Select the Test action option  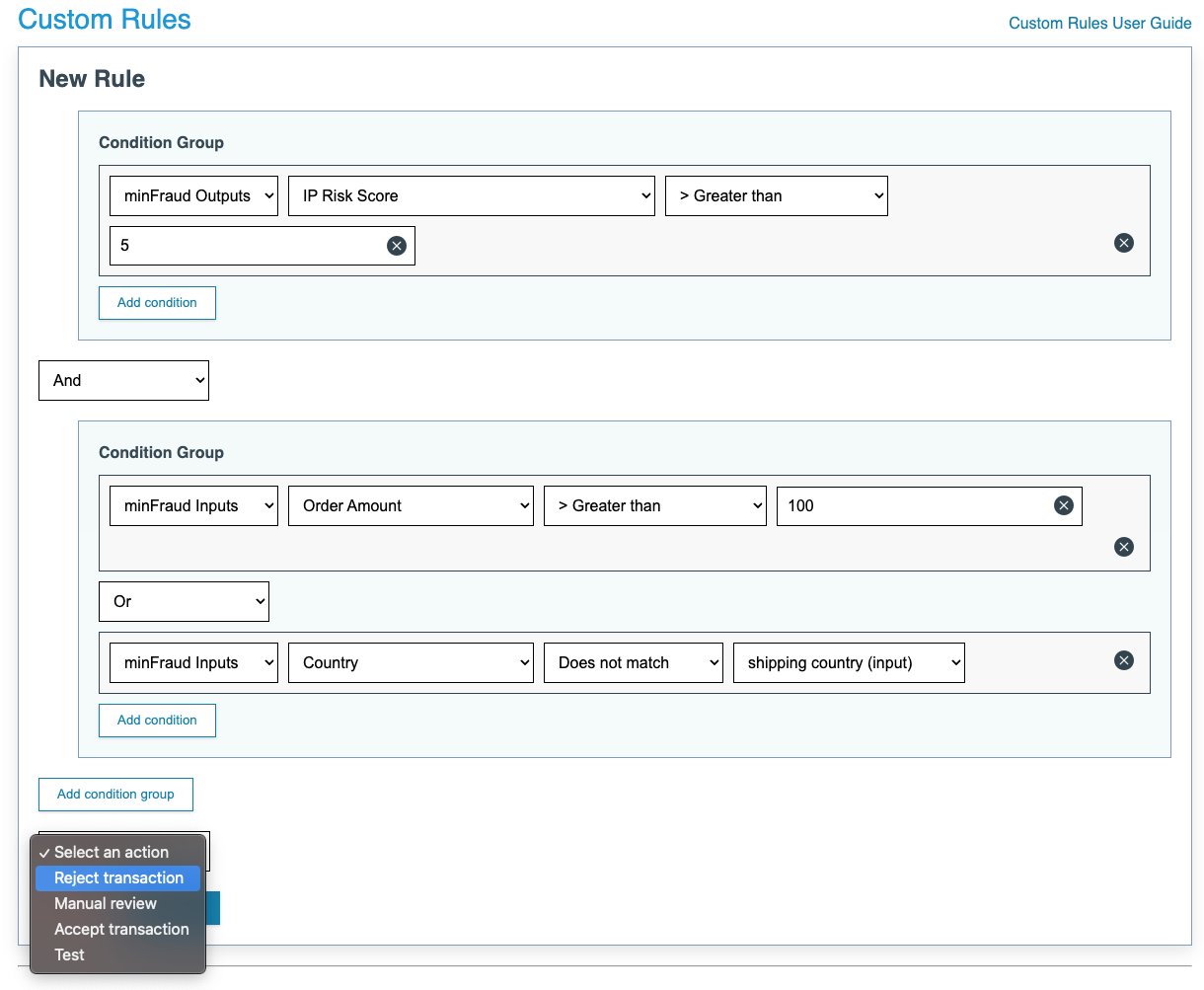tap(69, 954)
